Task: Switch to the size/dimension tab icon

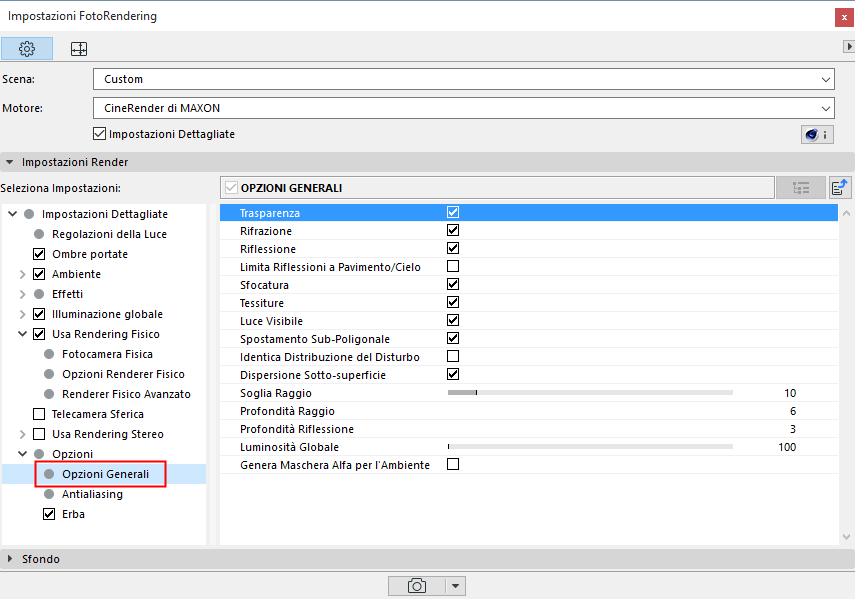Action: coord(79,49)
